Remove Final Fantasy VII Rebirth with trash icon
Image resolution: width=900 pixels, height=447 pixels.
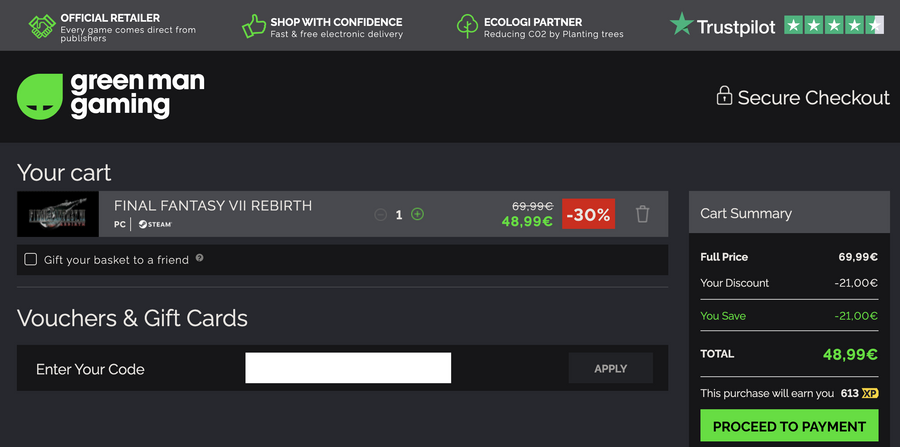tap(643, 214)
